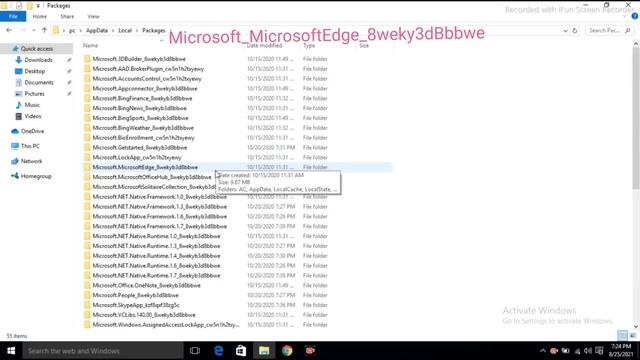The width and height of the screenshot is (640, 360).
Task: Select OneDrive in navigation pane
Action: 32,131
